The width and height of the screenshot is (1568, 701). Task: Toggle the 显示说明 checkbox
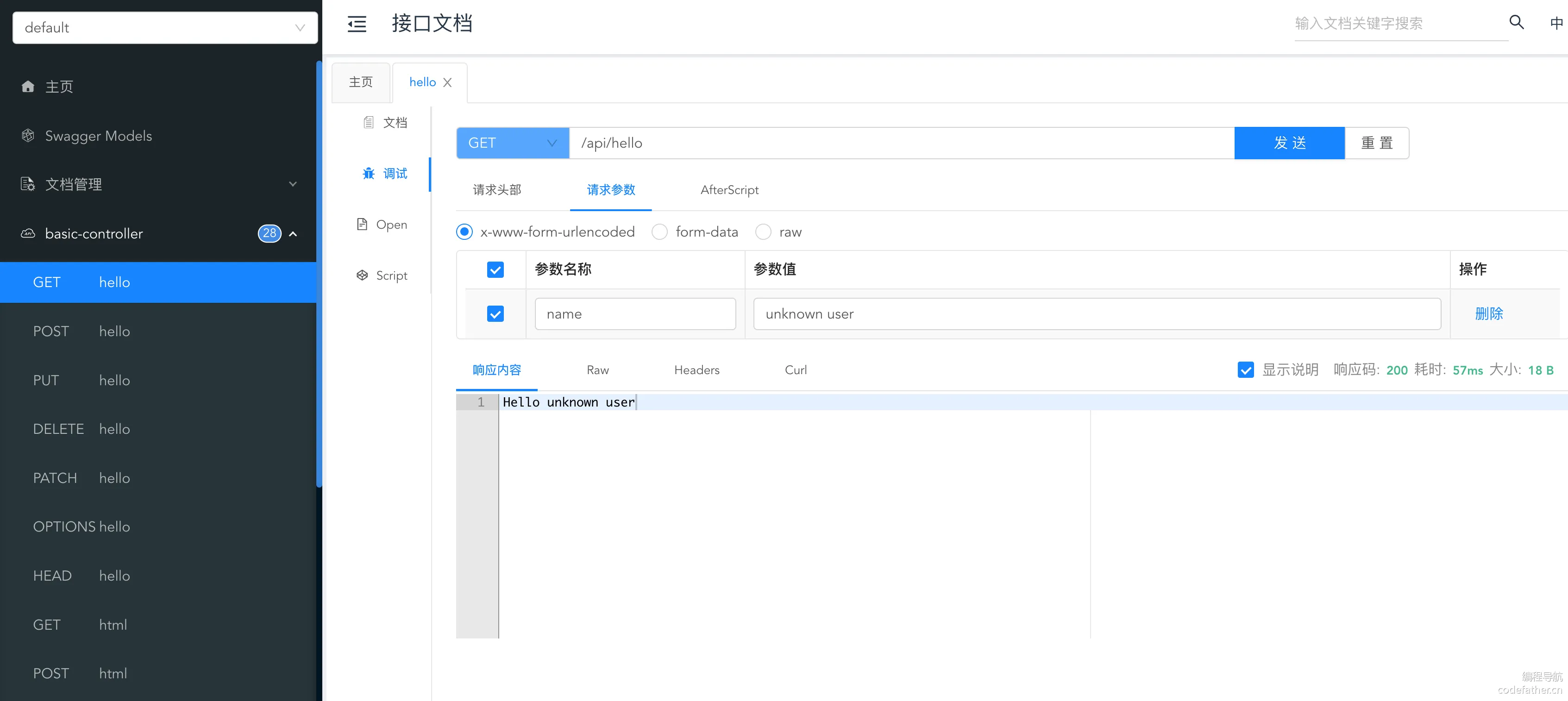tap(1245, 370)
